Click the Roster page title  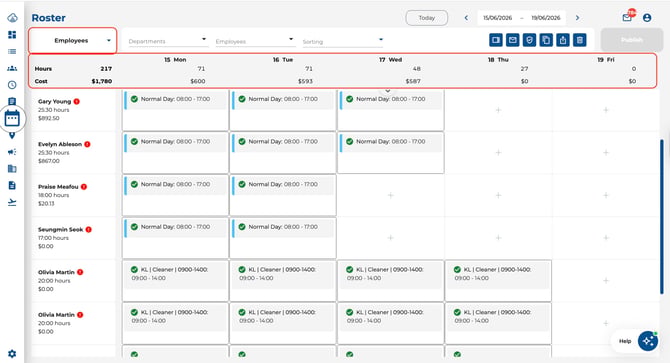pyautogui.click(x=48, y=18)
